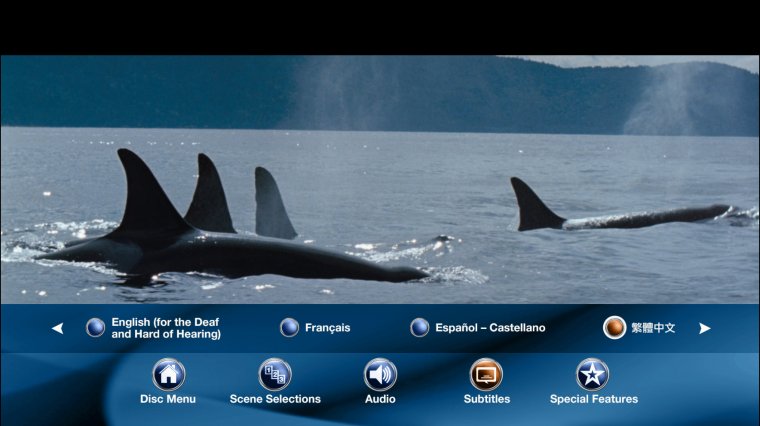Choose the 繁體中文 text label

point(653,328)
